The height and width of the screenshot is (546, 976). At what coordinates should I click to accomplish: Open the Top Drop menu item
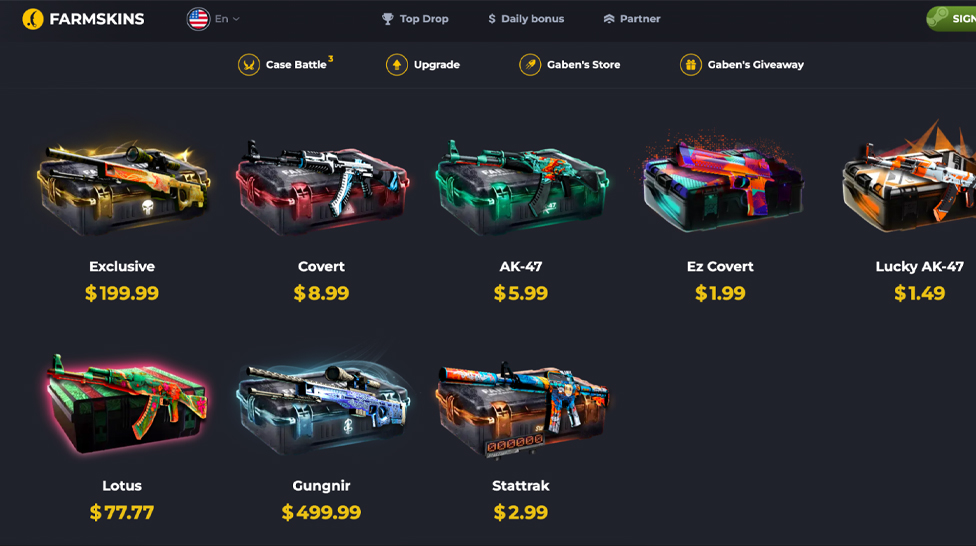tap(415, 19)
